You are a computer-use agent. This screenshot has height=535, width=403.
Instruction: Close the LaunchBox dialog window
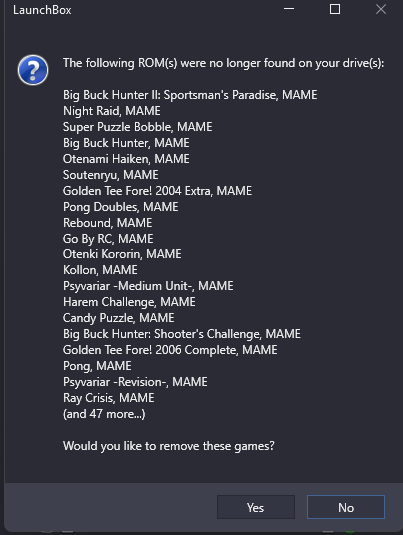(381, 9)
